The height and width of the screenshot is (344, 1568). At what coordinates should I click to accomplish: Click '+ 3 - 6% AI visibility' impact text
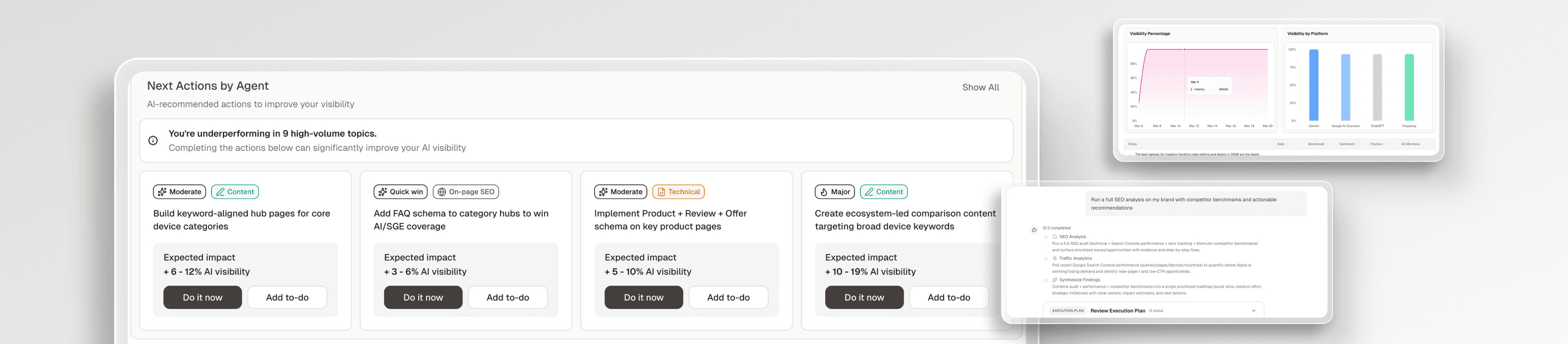pos(425,272)
